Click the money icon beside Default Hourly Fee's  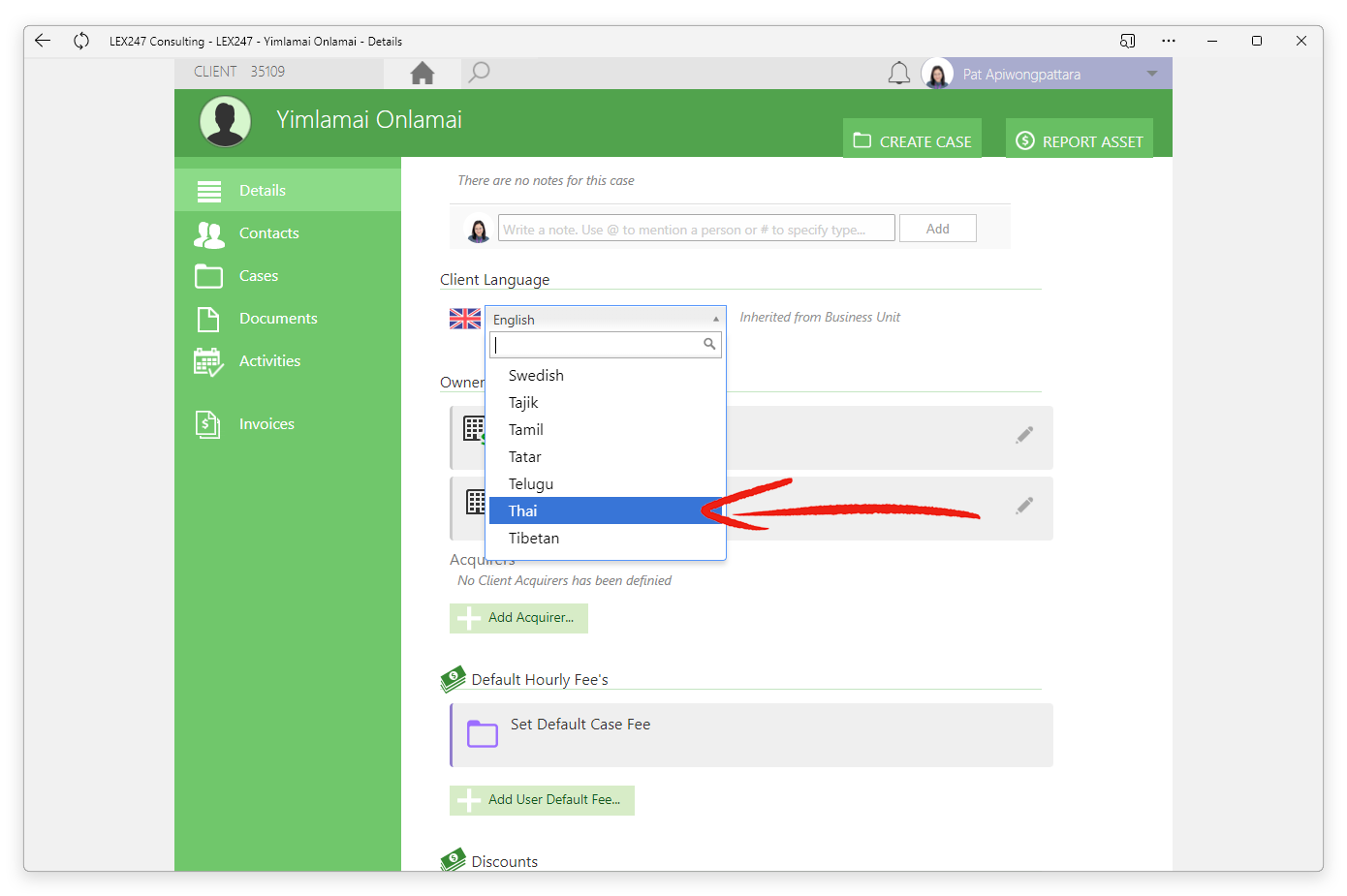click(x=453, y=679)
